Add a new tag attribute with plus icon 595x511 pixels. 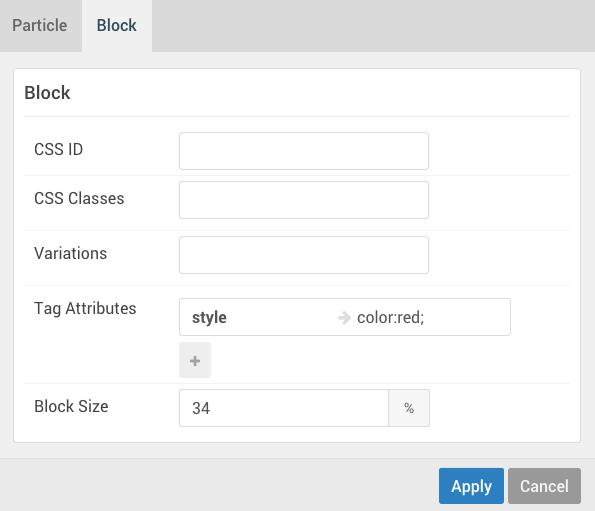point(195,360)
